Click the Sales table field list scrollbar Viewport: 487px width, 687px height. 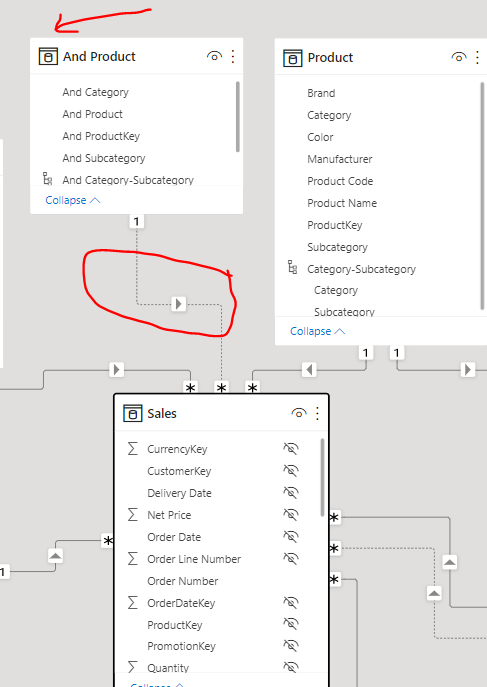pos(323,478)
